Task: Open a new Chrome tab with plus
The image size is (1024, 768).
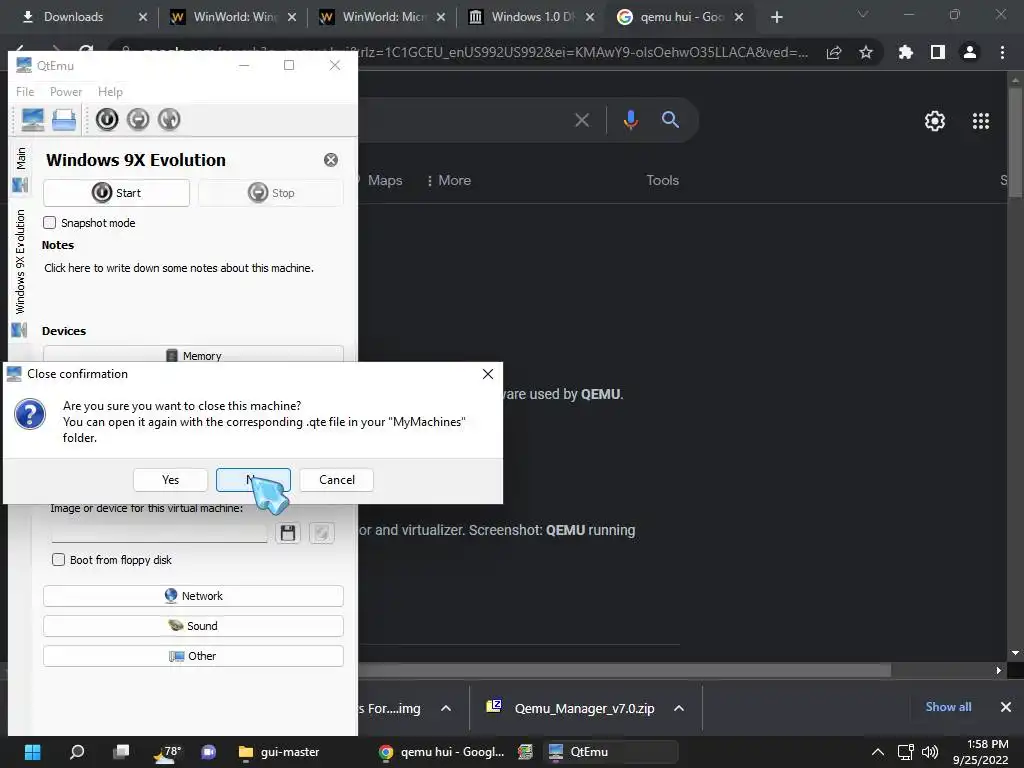Action: 776,17
